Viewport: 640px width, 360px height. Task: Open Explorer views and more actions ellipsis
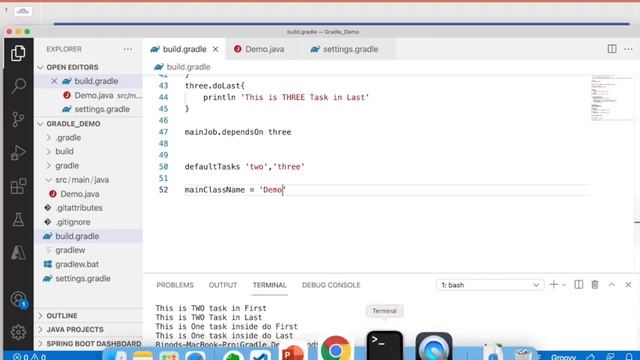[x=128, y=49]
